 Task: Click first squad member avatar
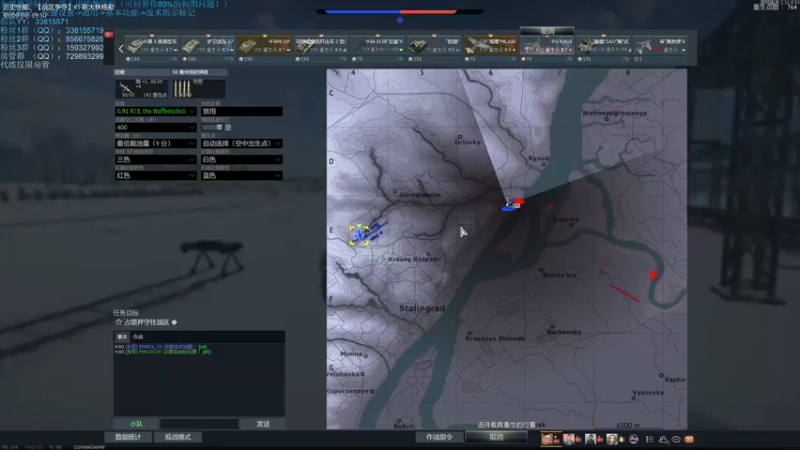click(x=547, y=439)
